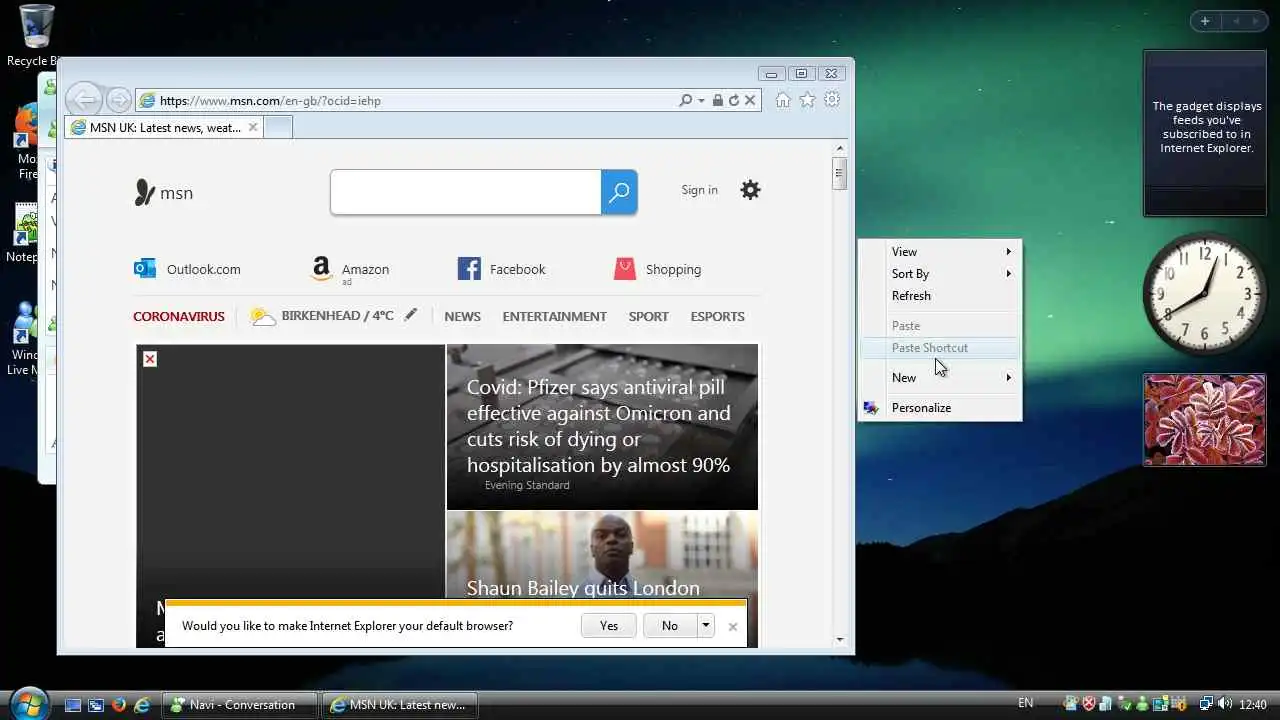Open the IE Tools gear menu

point(832,99)
